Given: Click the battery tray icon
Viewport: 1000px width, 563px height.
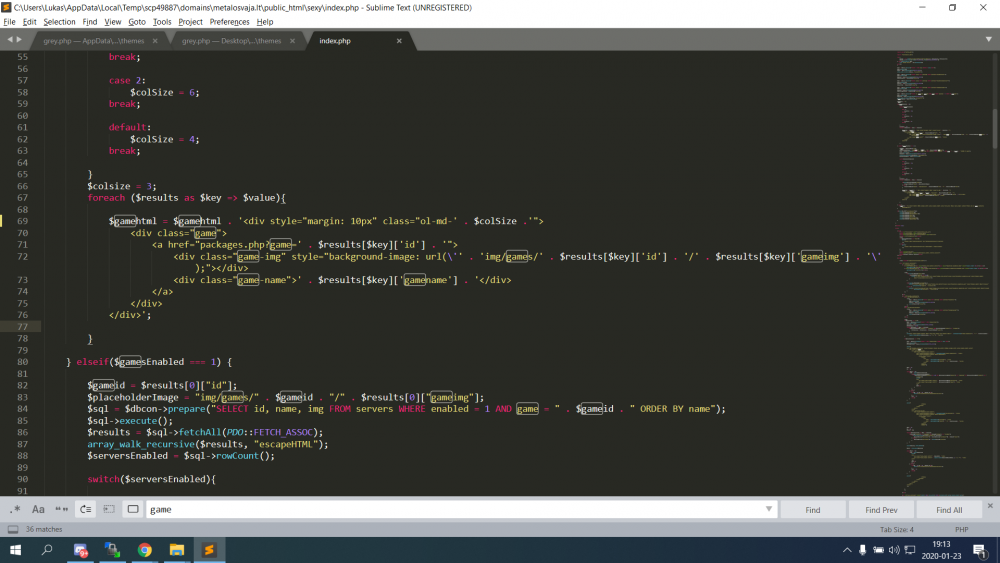Looking at the screenshot, I should pos(878,550).
